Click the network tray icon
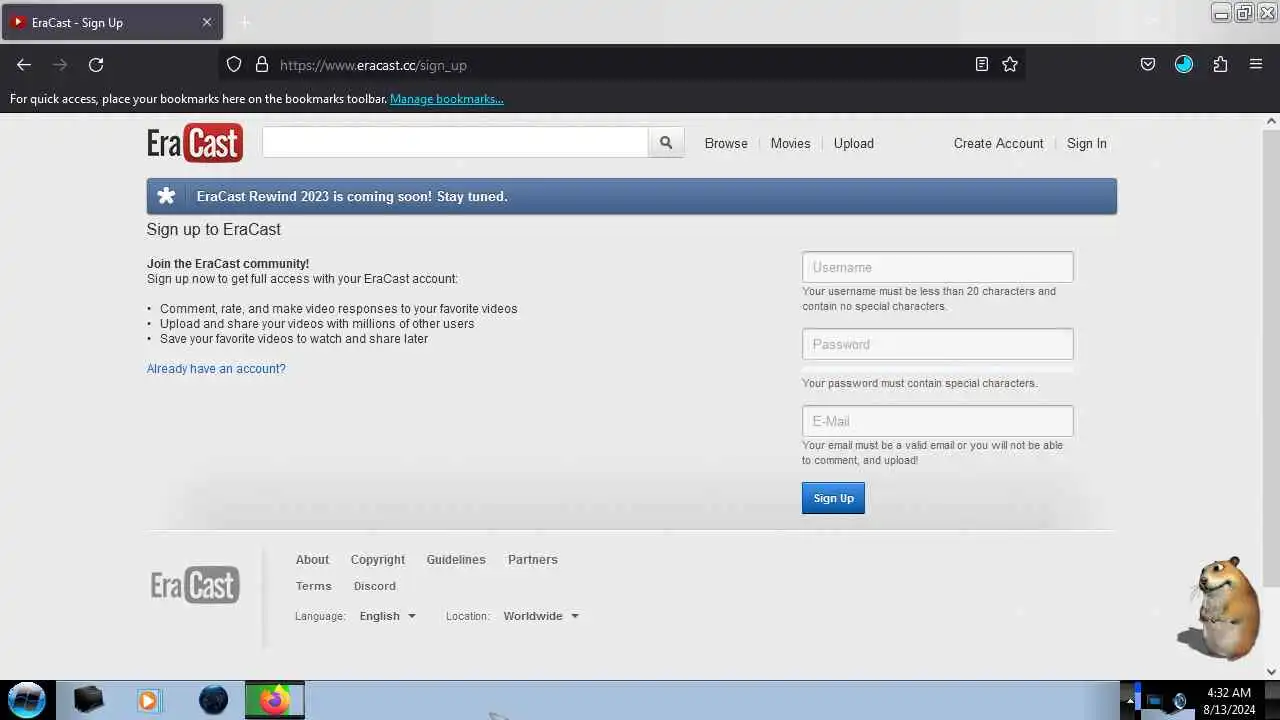This screenshot has width=1280, height=720. (1155, 701)
